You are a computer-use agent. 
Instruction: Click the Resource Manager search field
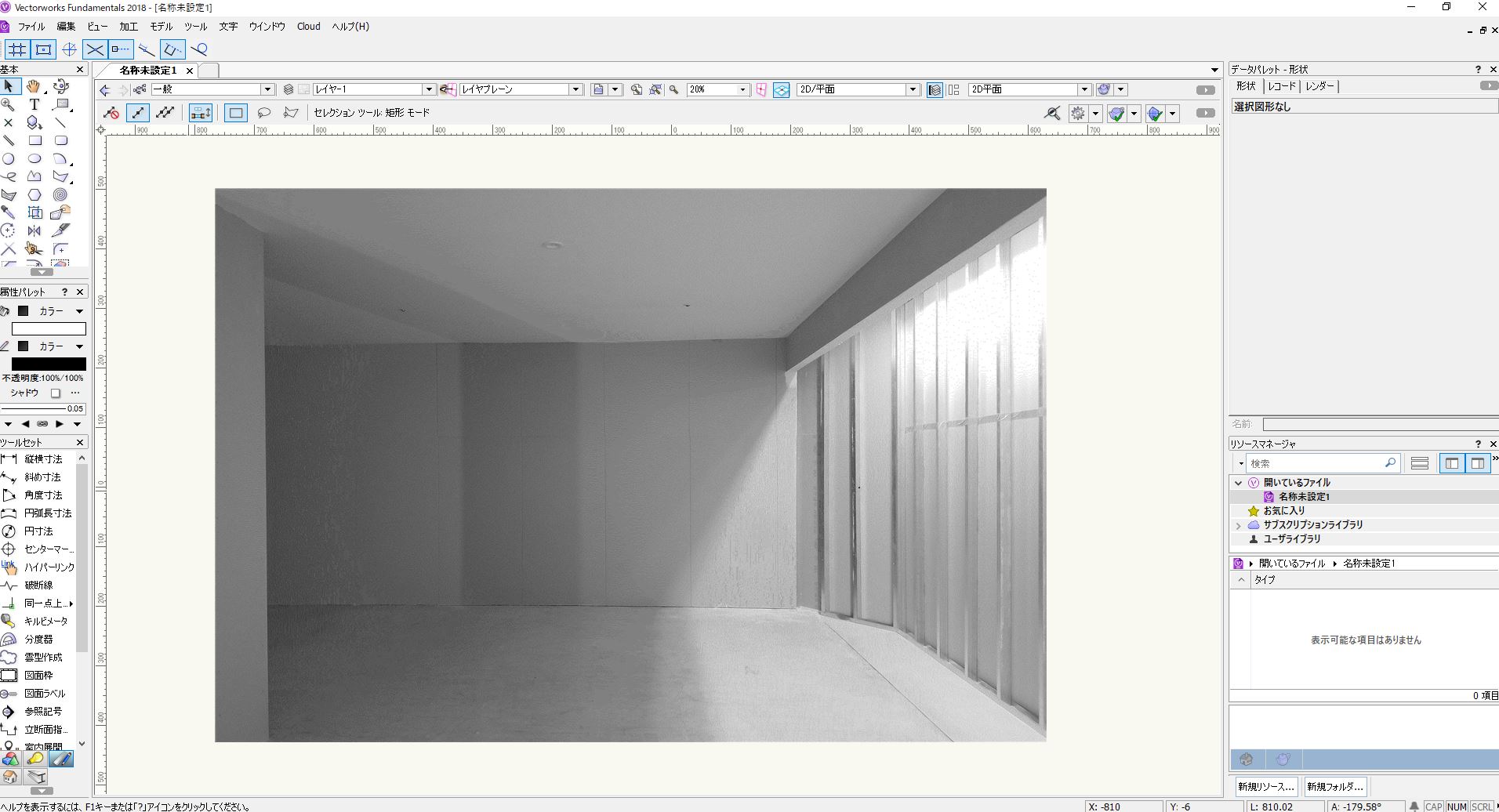point(1317,463)
